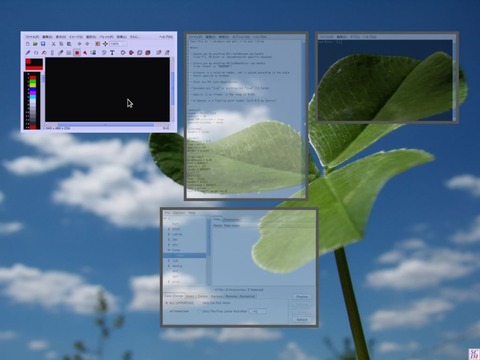480x360 pixels.
Task: Redo the last mtPaint action
Action: click(87, 44)
